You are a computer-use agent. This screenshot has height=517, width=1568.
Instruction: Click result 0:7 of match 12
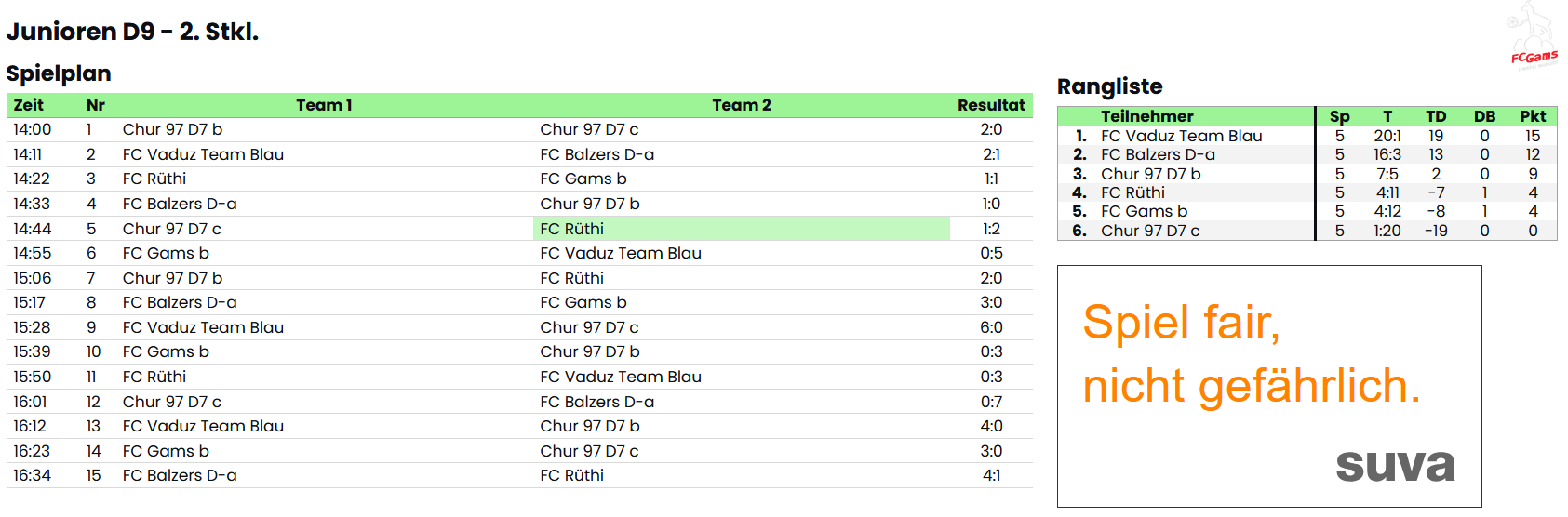coord(990,402)
